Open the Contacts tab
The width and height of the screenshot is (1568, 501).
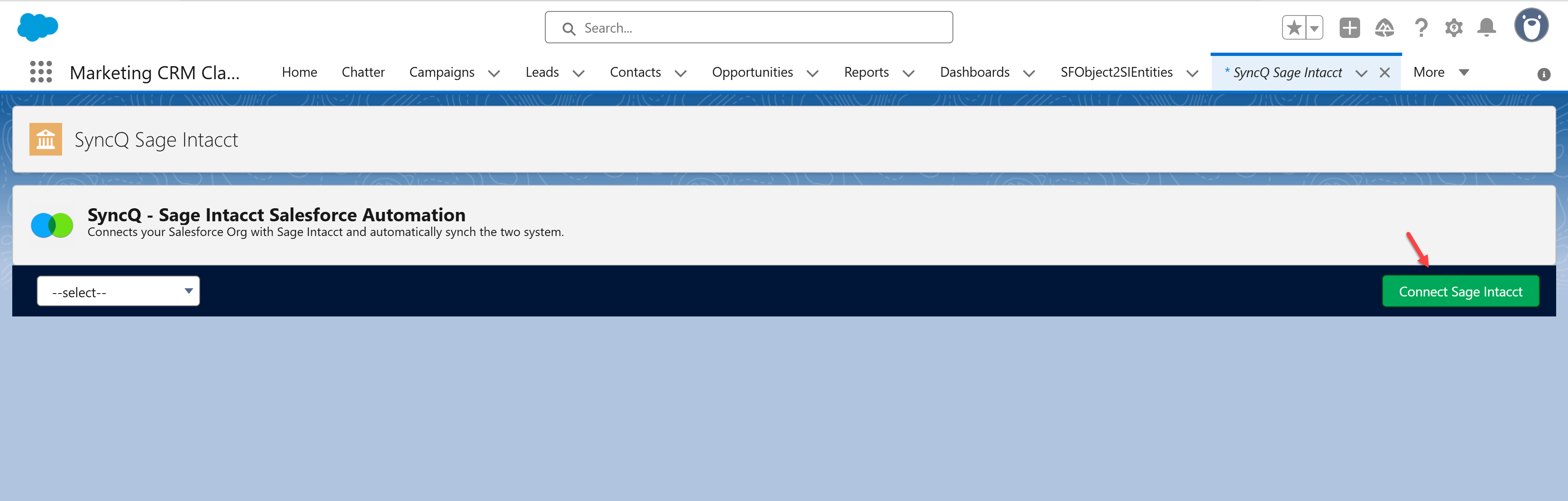(x=635, y=72)
